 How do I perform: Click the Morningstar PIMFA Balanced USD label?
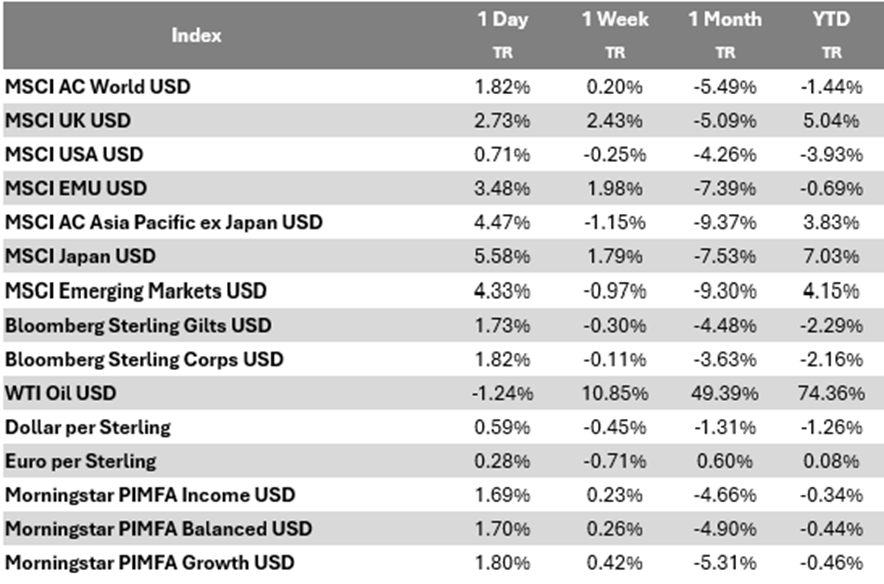(x=159, y=529)
